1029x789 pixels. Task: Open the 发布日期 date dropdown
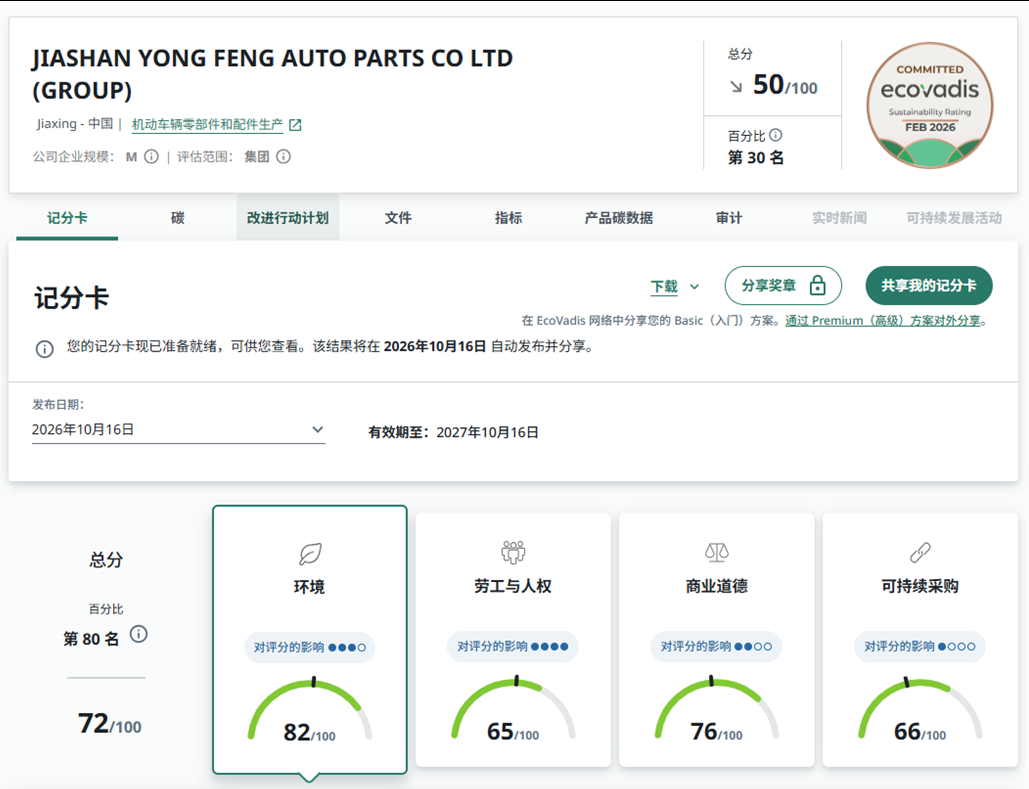[x=178, y=430]
